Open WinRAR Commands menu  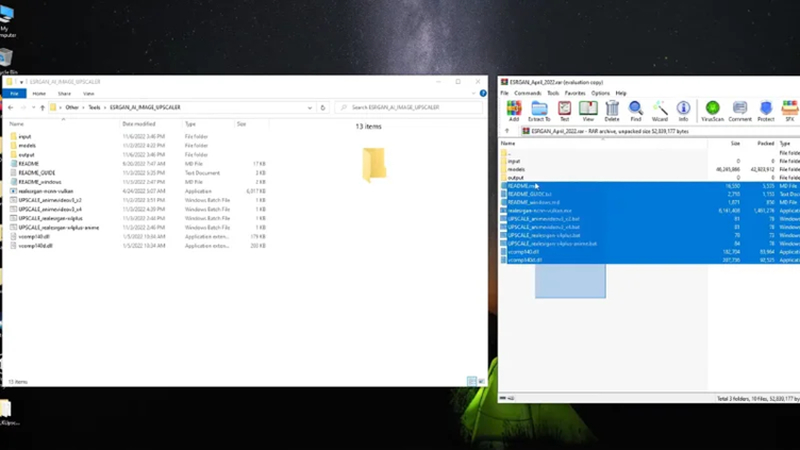(x=528, y=93)
